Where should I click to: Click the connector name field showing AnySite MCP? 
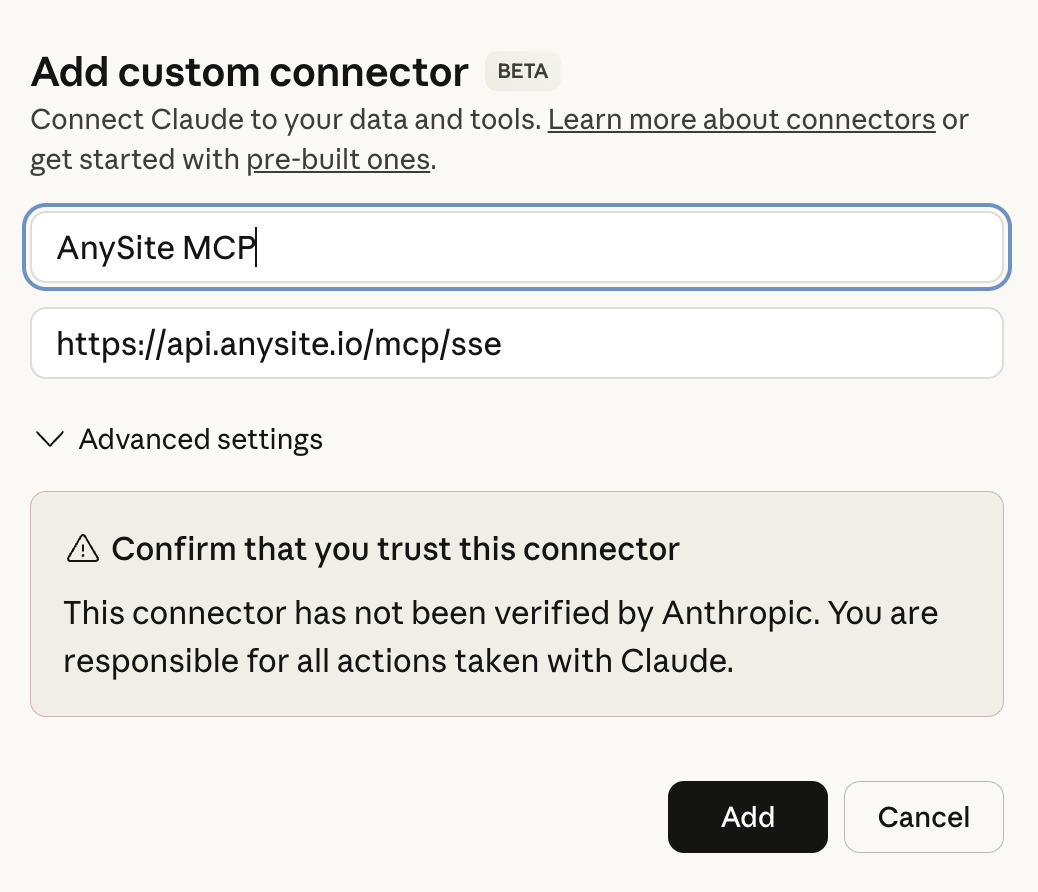coord(517,247)
